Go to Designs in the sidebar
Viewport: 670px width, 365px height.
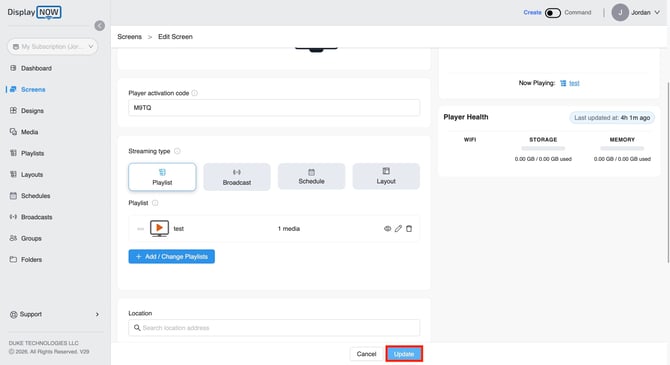[32, 111]
